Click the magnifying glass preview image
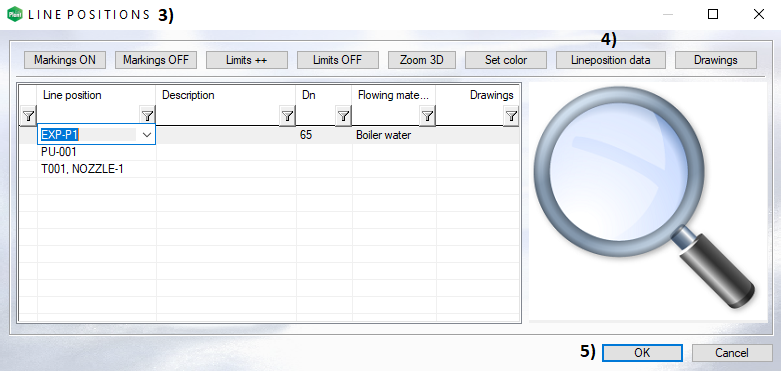 click(x=645, y=198)
